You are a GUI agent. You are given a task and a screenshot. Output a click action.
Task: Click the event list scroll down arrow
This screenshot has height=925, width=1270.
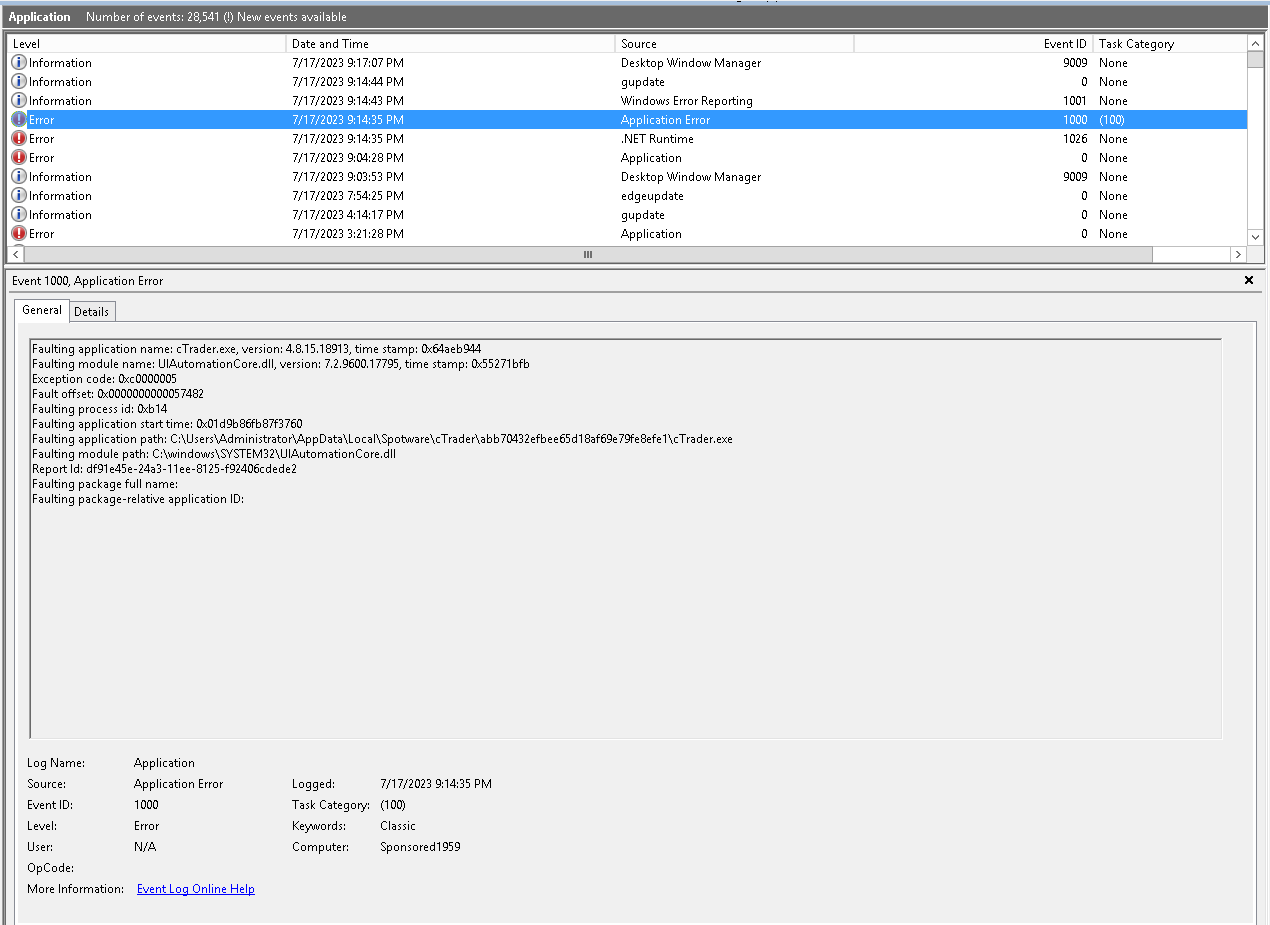[1256, 237]
